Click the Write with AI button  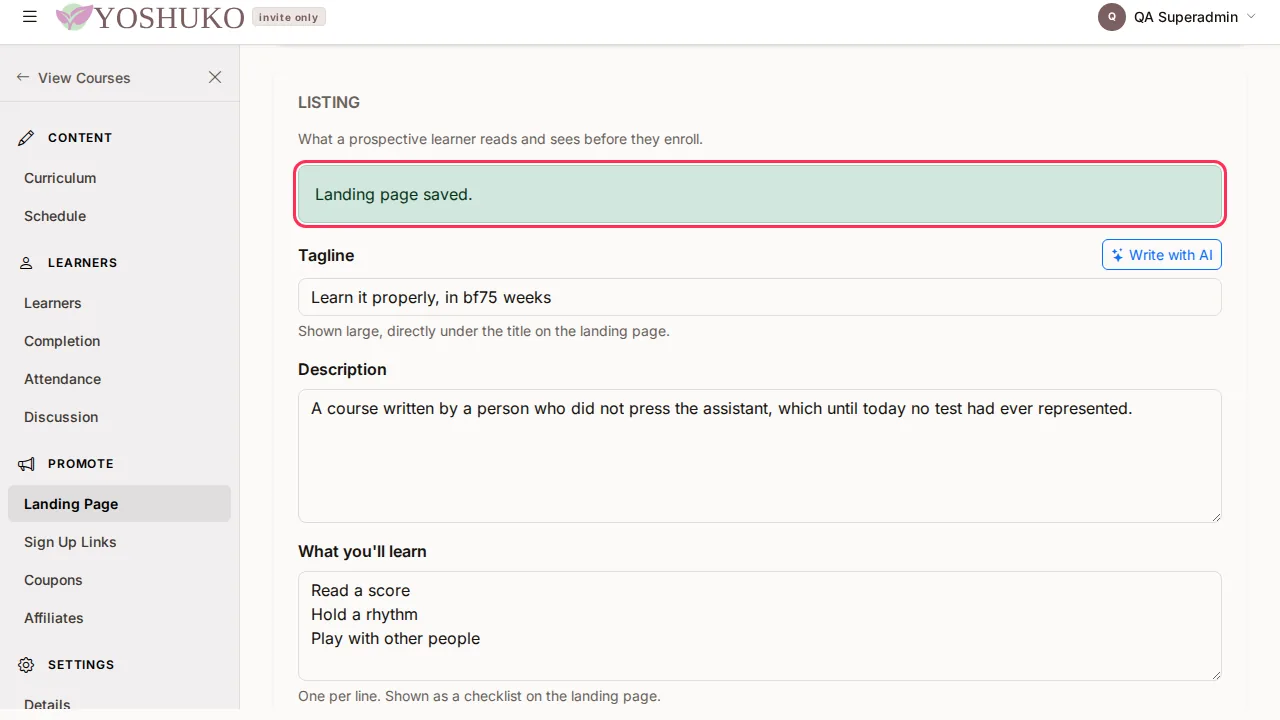click(x=1161, y=255)
